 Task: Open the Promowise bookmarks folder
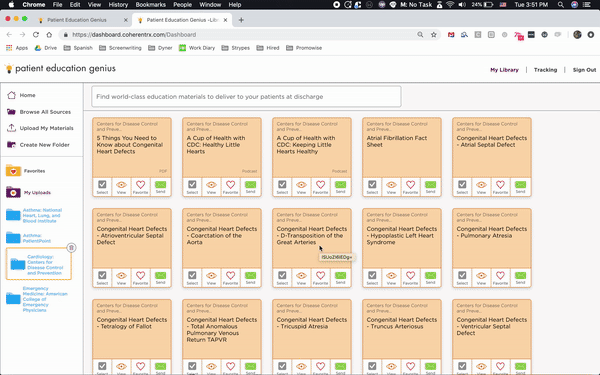click(x=304, y=48)
